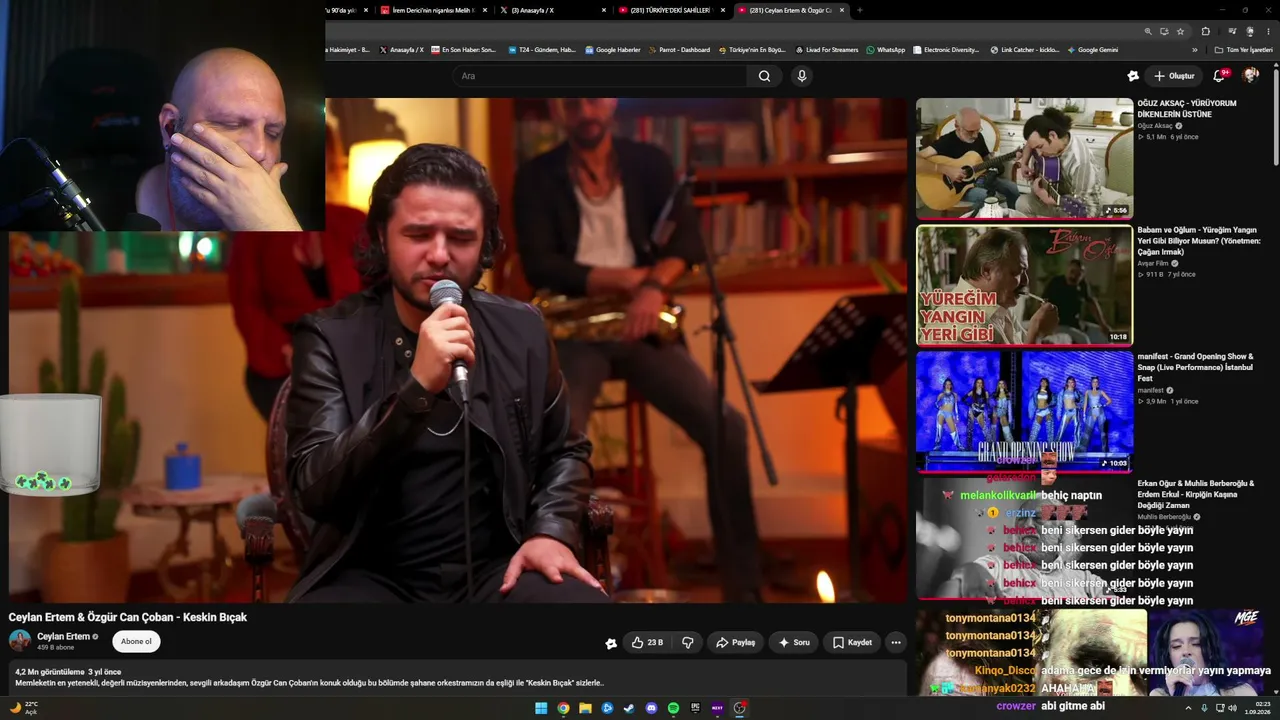Click the YouTube search magnifier button
The image size is (1280, 720).
764,76
